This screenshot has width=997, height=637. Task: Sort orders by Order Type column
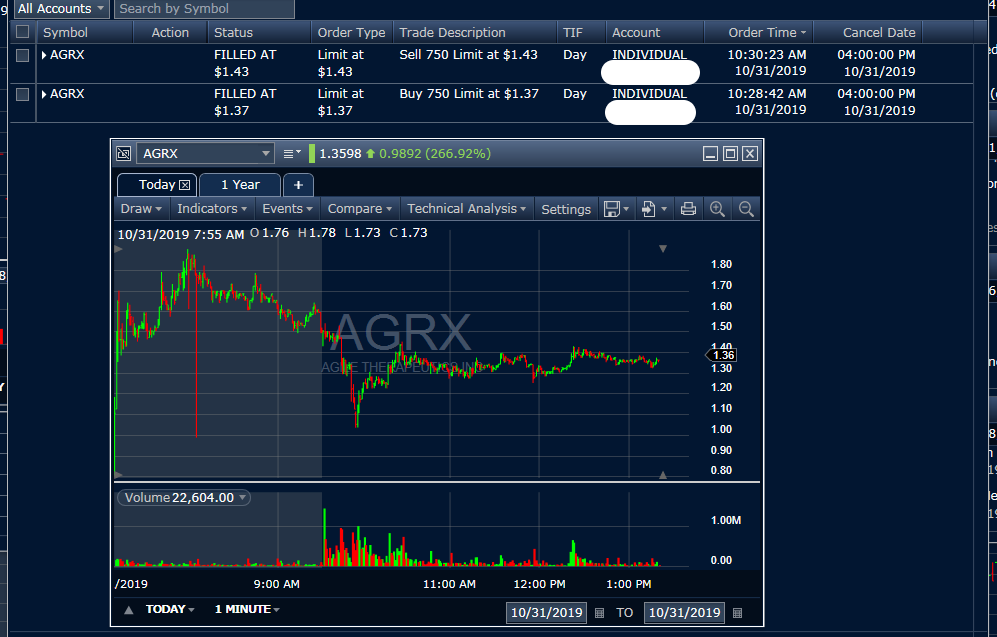[x=352, y=32]
